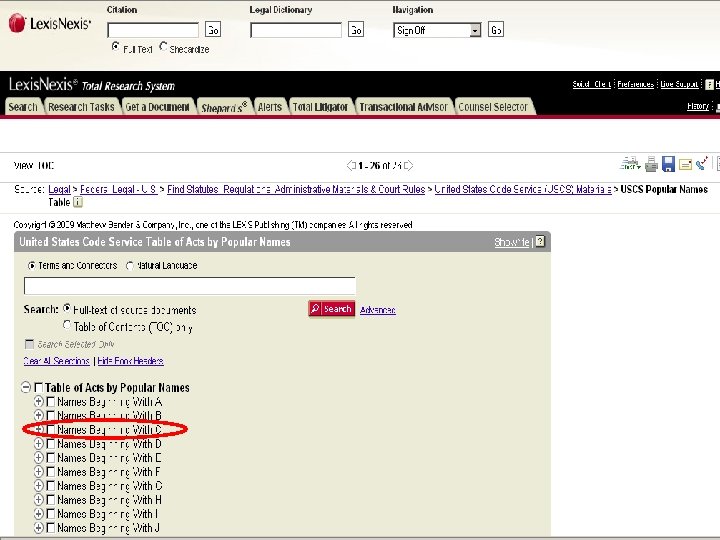The width and height of the screenshot is (720, 540).
Task: Check the Names Beginning With D box
Action: click(x=51, y=444)
